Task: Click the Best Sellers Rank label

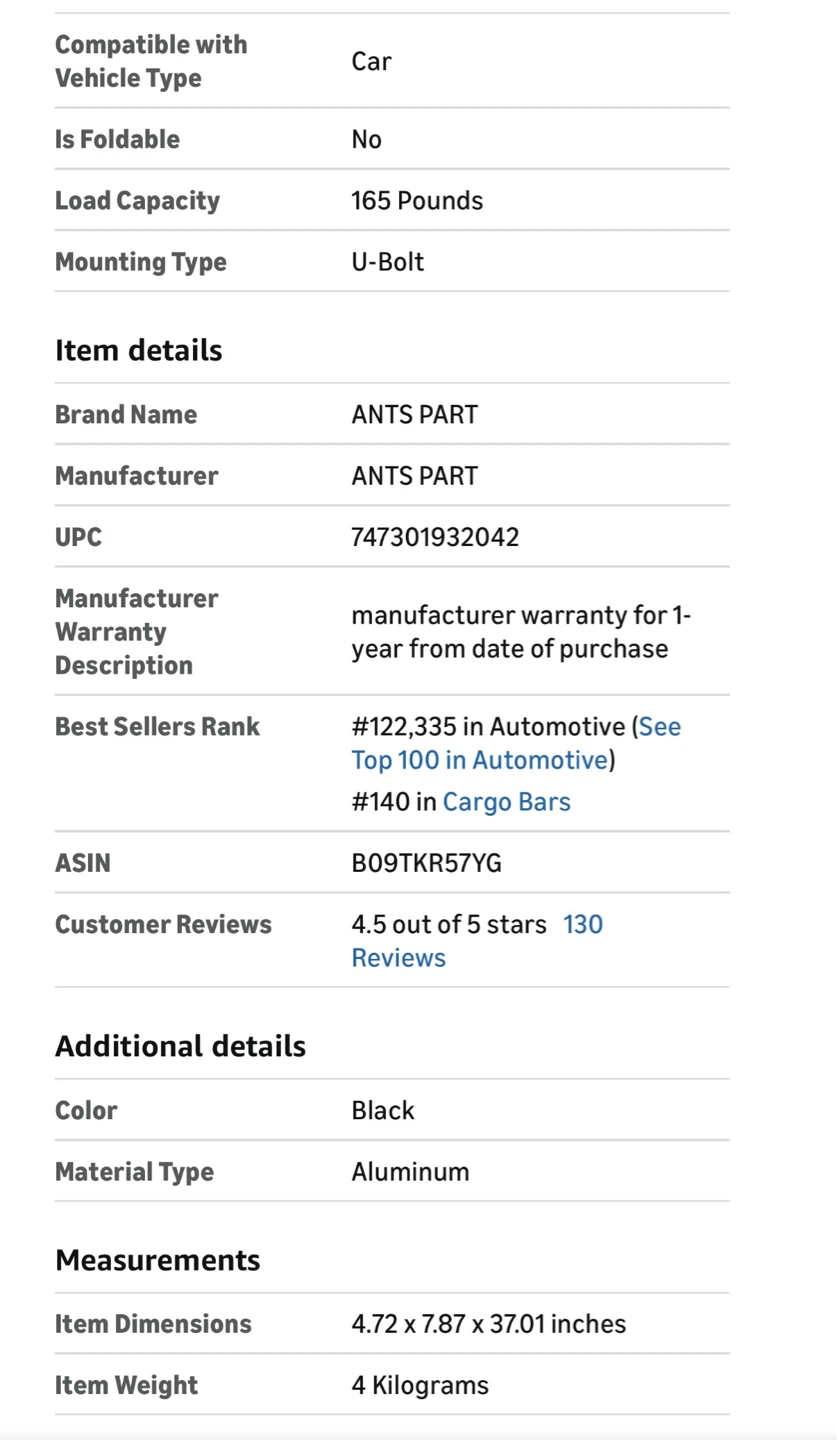Action: coord(157,727)
